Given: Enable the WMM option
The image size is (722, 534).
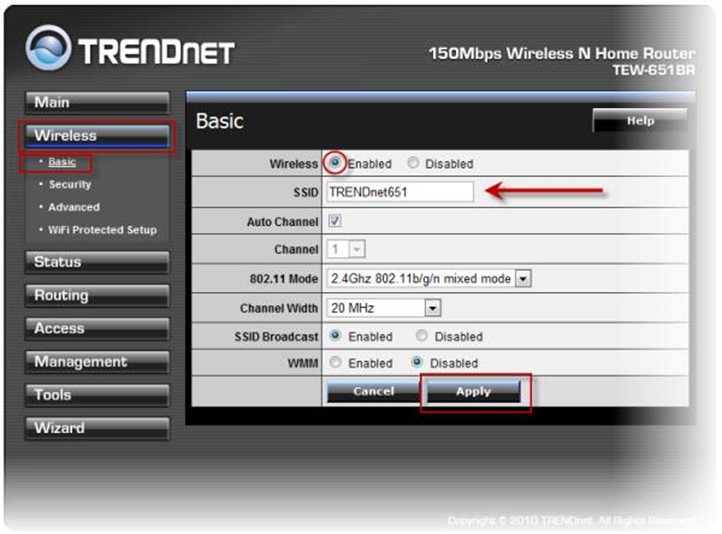Looking at the screenshot, I should (x=335, y=362).
